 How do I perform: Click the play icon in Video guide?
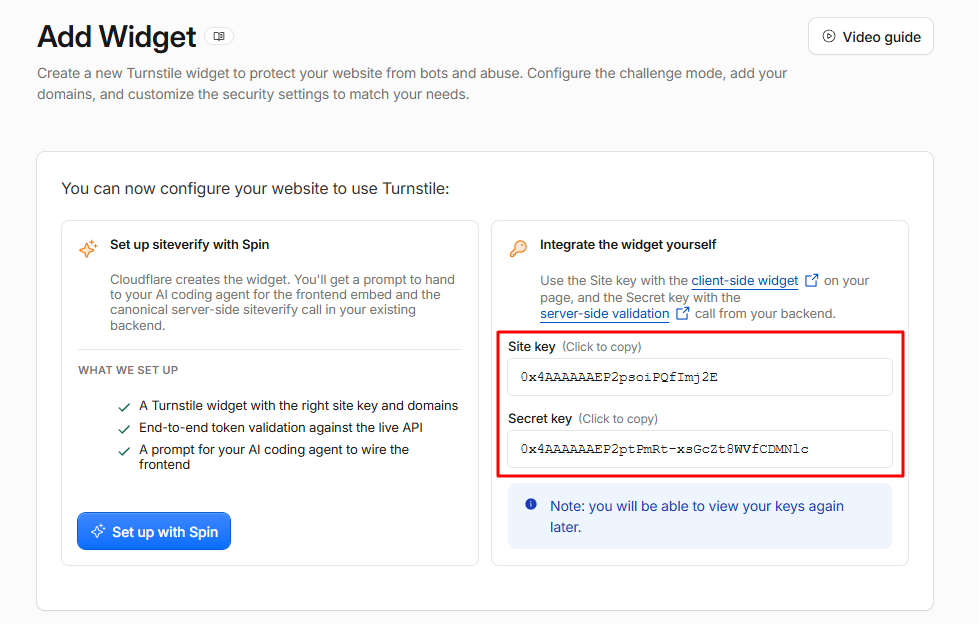point(829,36)
